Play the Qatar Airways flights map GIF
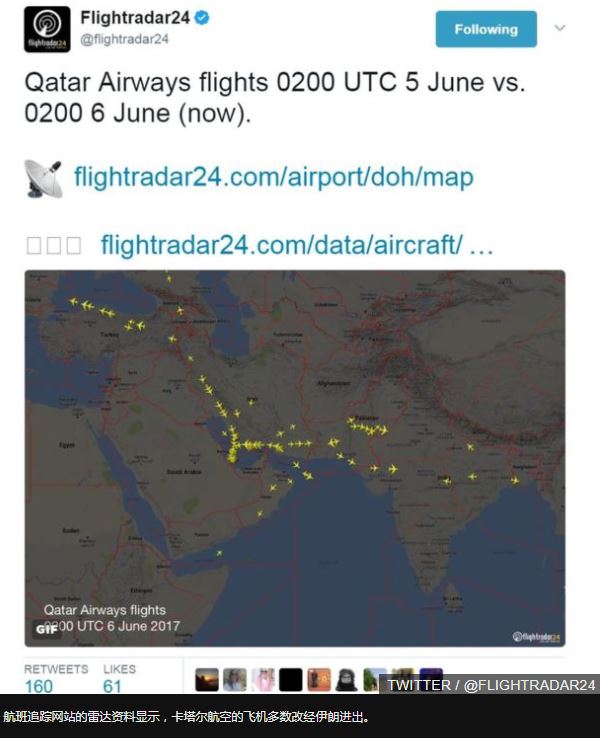Viewport: 600px width, 738px height. [x=295, y=458]
